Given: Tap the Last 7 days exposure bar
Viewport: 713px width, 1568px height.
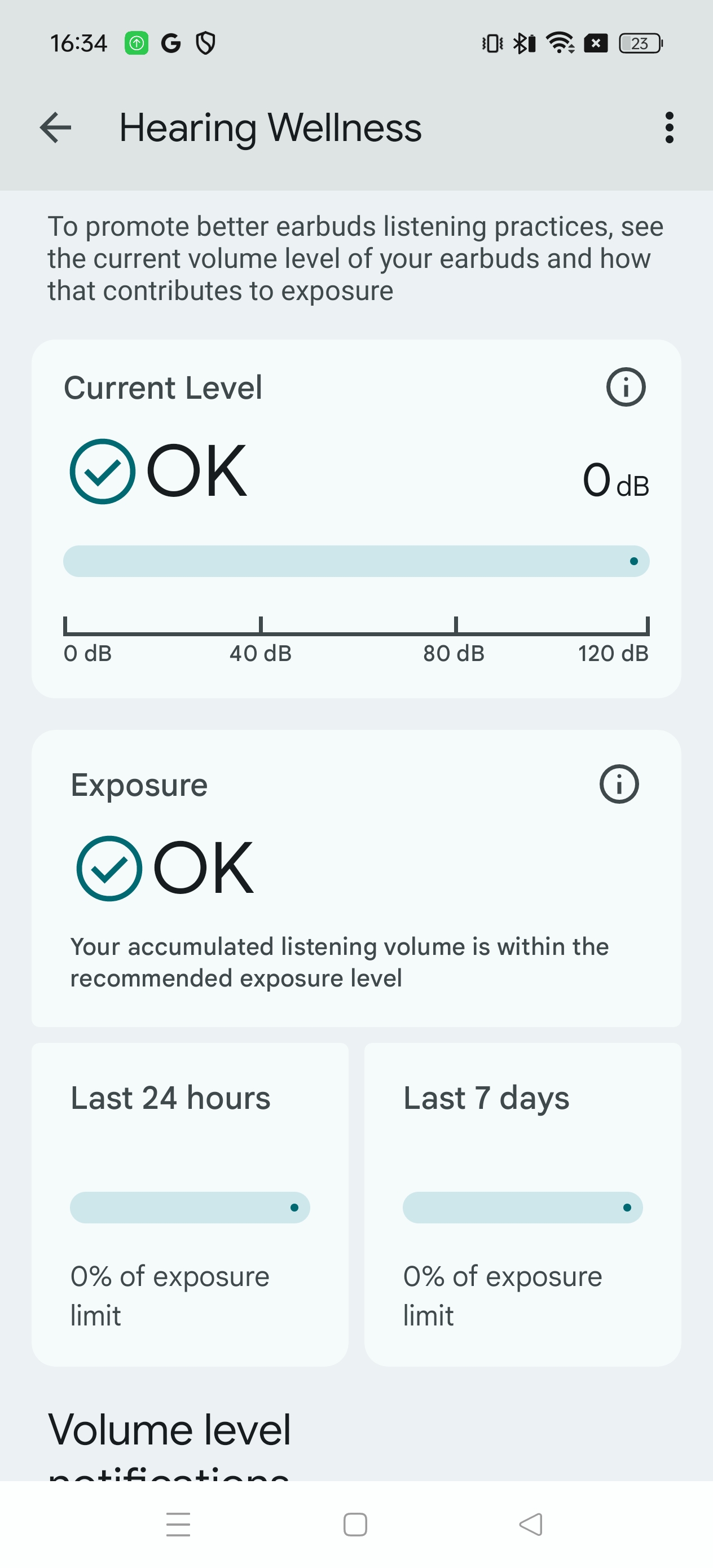Looking at the screenshot, I should click(x=522, y=1208).
